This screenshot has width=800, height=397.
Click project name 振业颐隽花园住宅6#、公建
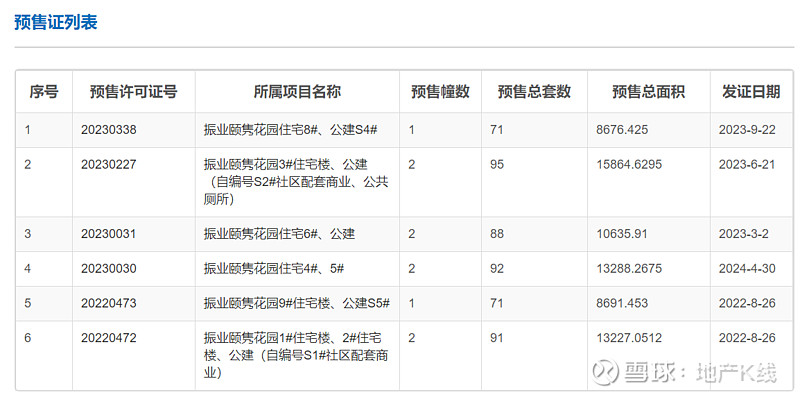click(x=279, y=234)
